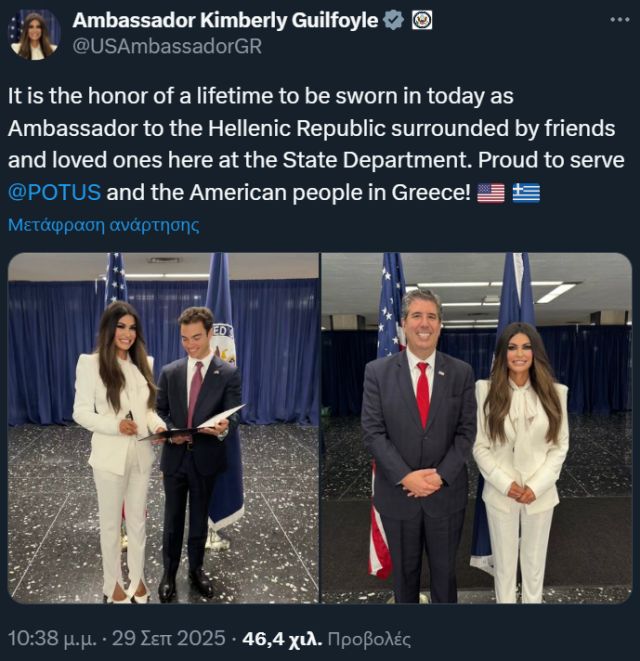The height and width of the screenshot is (661, 640).
Task: Click the blue verified checkmark badge
Action: (393, 20)
